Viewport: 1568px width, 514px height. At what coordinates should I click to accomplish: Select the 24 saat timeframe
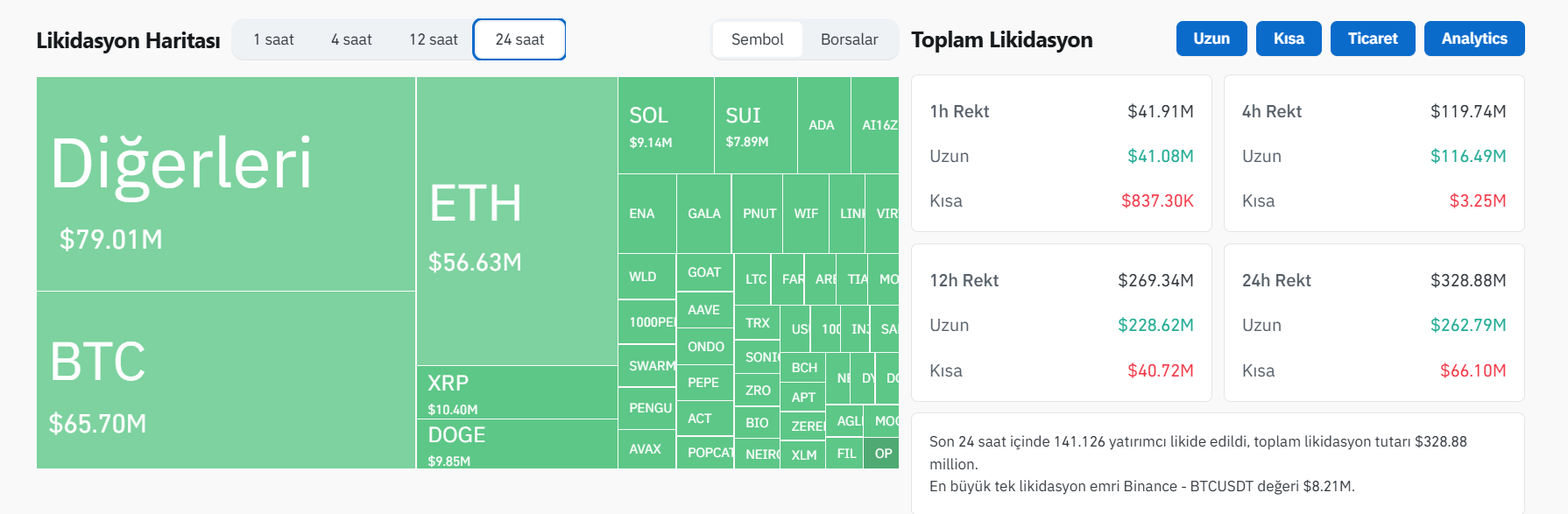click(x=519, y=39)
